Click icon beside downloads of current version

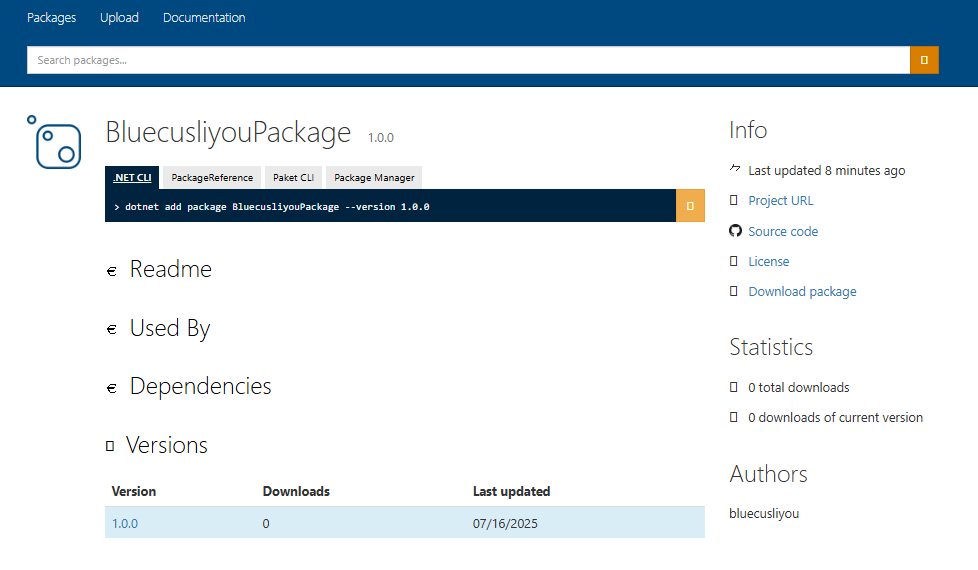pyautogui.click(x=734, y=417)
